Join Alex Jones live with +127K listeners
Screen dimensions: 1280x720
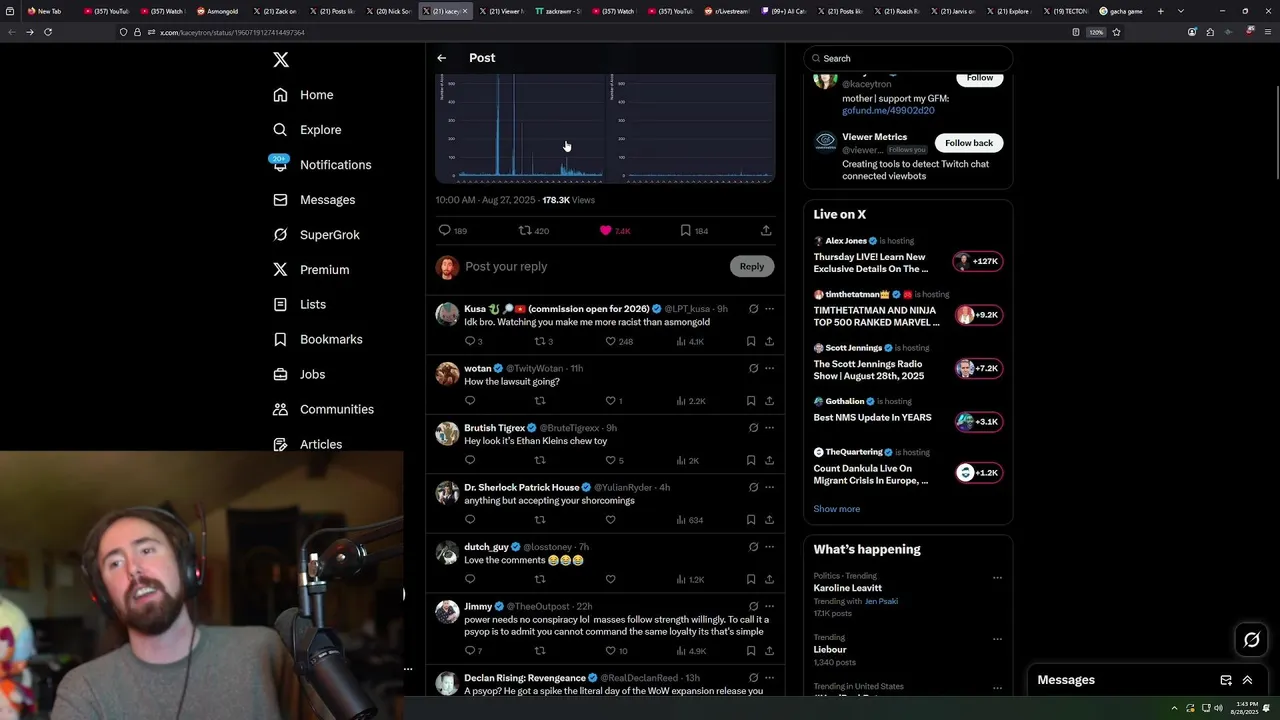click(977, 262)
